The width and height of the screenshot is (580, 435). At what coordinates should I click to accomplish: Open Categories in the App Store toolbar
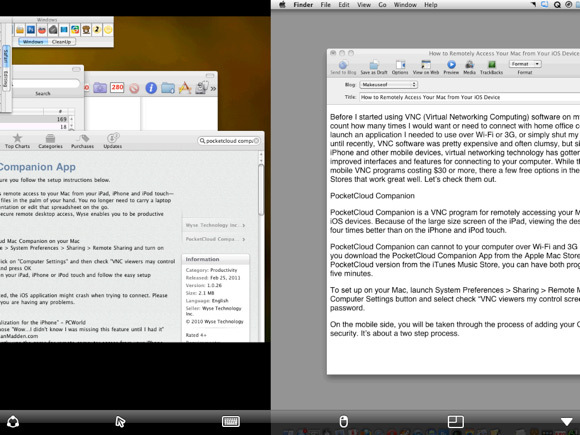coord(50,142)
